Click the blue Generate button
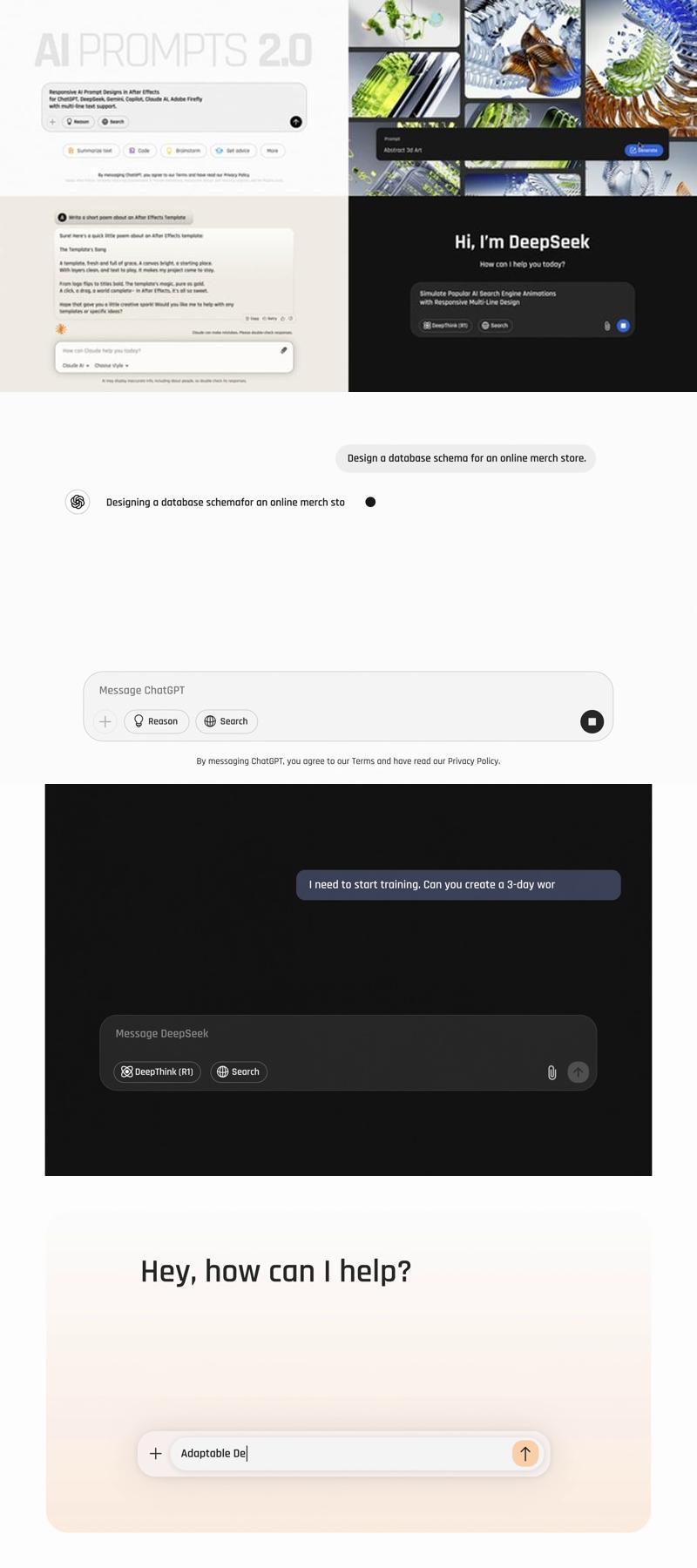 tap(644, 150)
